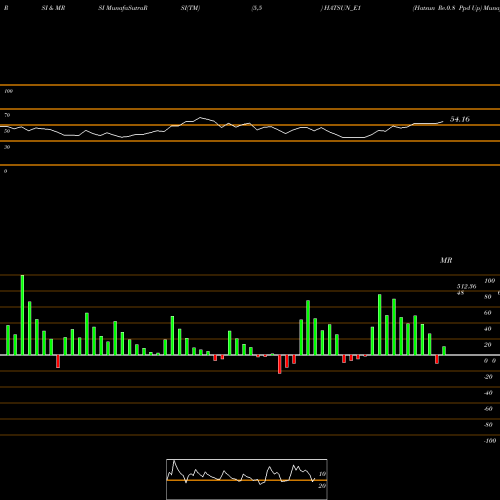
Task: Click the -40 label on MR axis
Action: (x=488, y=393)
